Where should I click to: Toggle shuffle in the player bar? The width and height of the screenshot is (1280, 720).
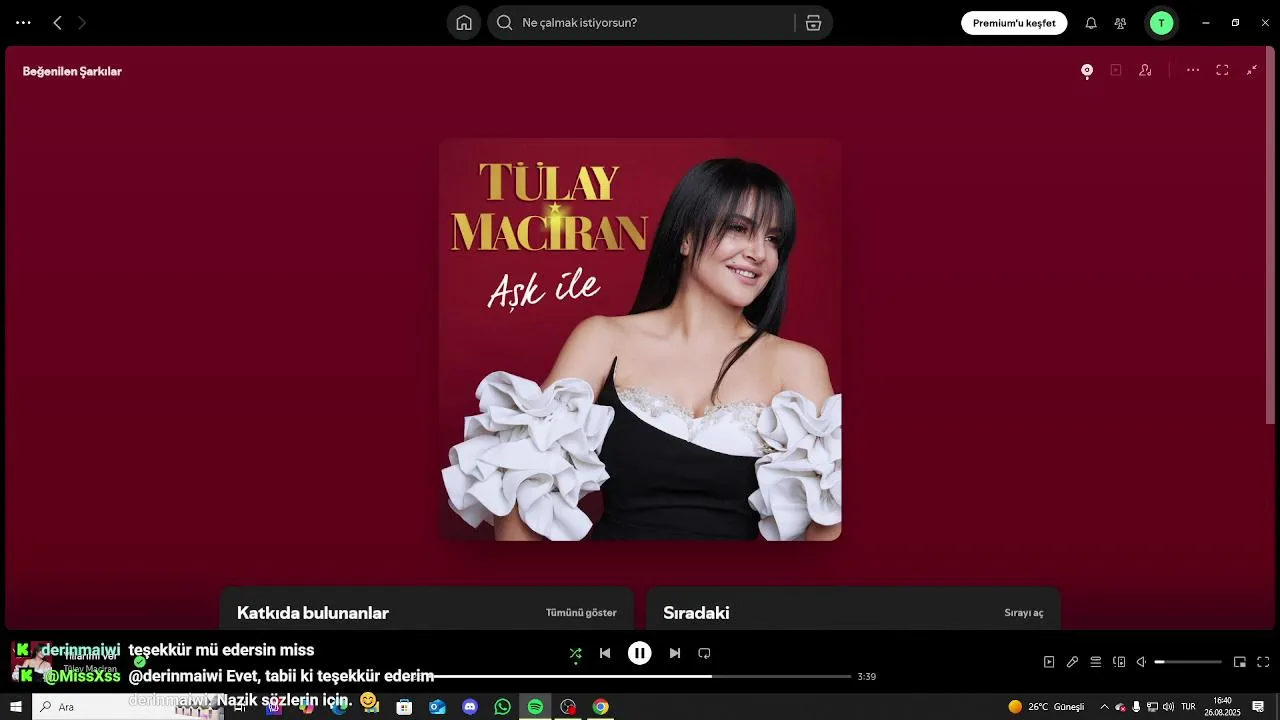click(575, 653)
